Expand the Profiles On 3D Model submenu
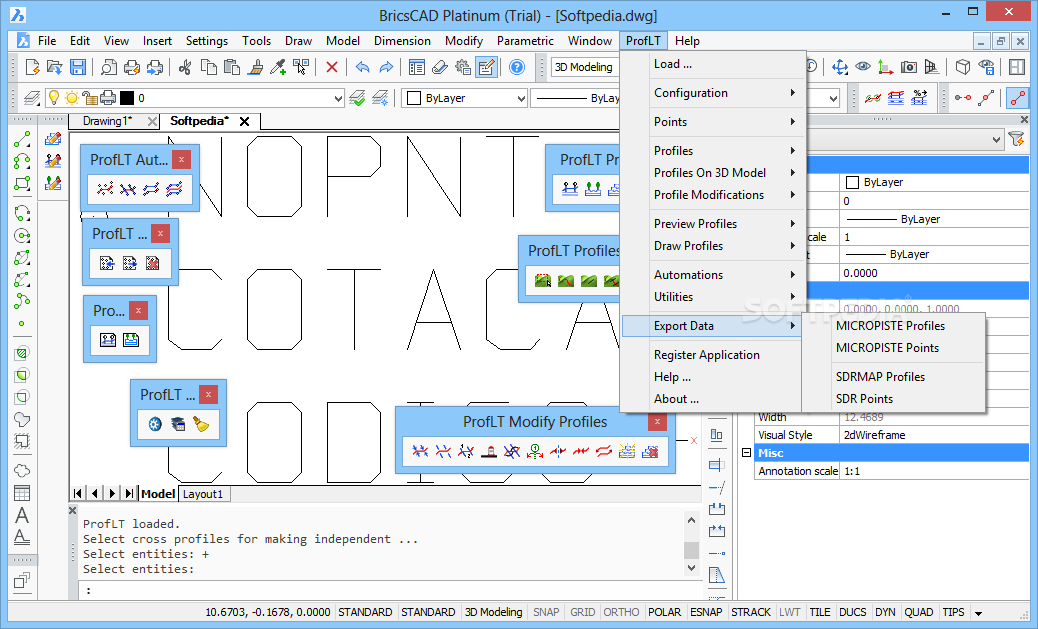 pos(725,173)
